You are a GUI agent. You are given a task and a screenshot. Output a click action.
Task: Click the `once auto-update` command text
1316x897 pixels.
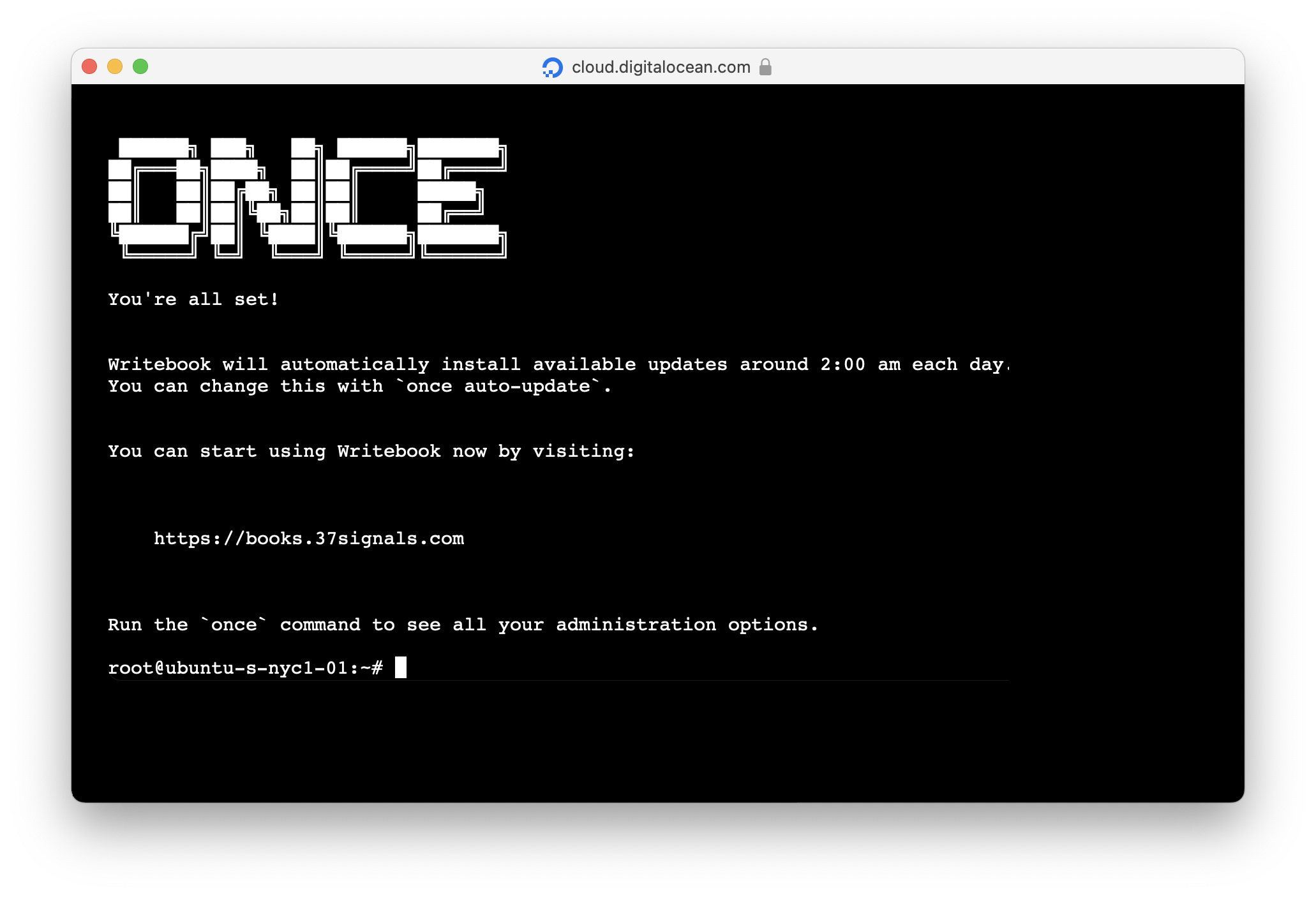tap(498, 386)
